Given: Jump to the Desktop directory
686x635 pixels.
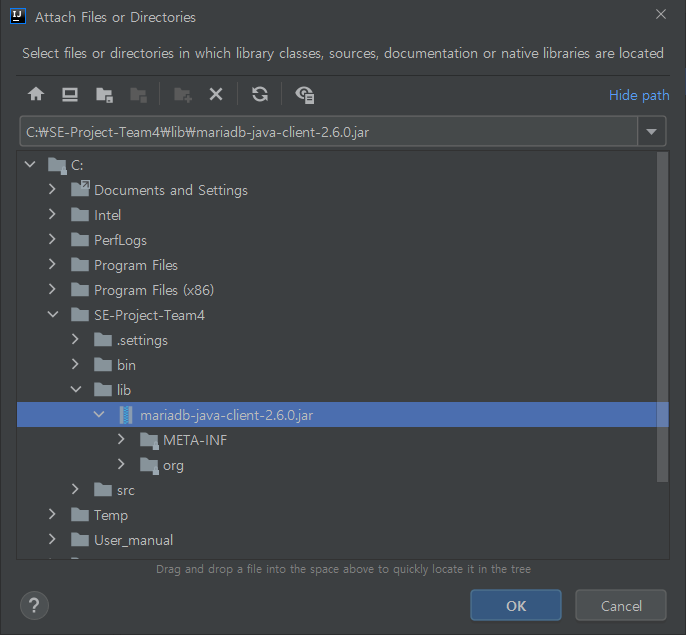Looking at the screenshot, I should pos(70,94).
